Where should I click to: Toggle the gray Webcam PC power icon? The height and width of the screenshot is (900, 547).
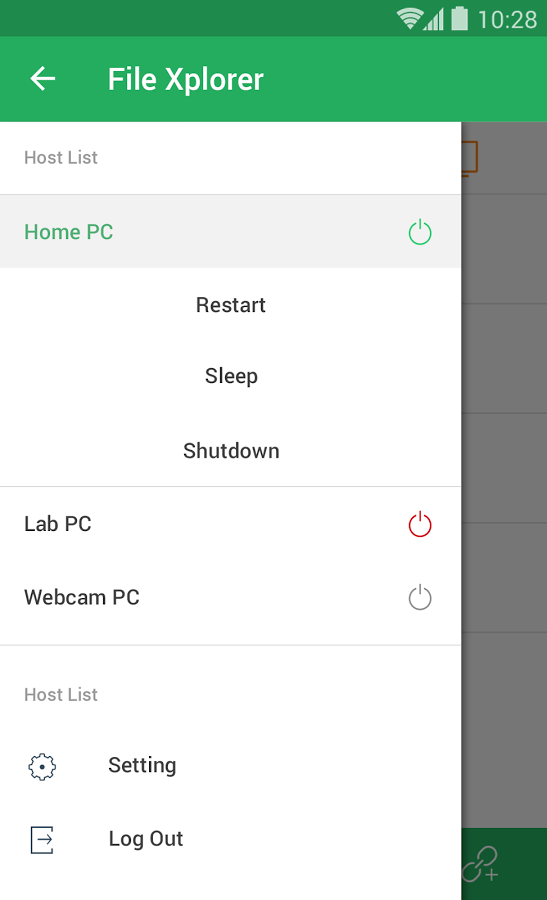click(420, 597)
